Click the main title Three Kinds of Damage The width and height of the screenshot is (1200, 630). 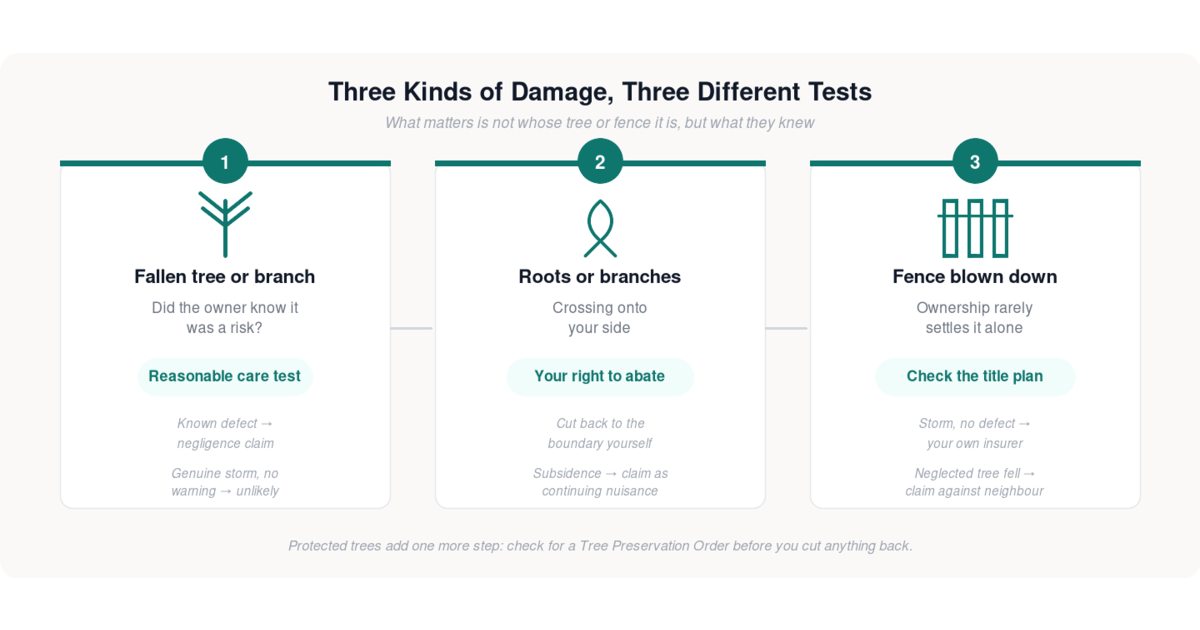(600, 92)
